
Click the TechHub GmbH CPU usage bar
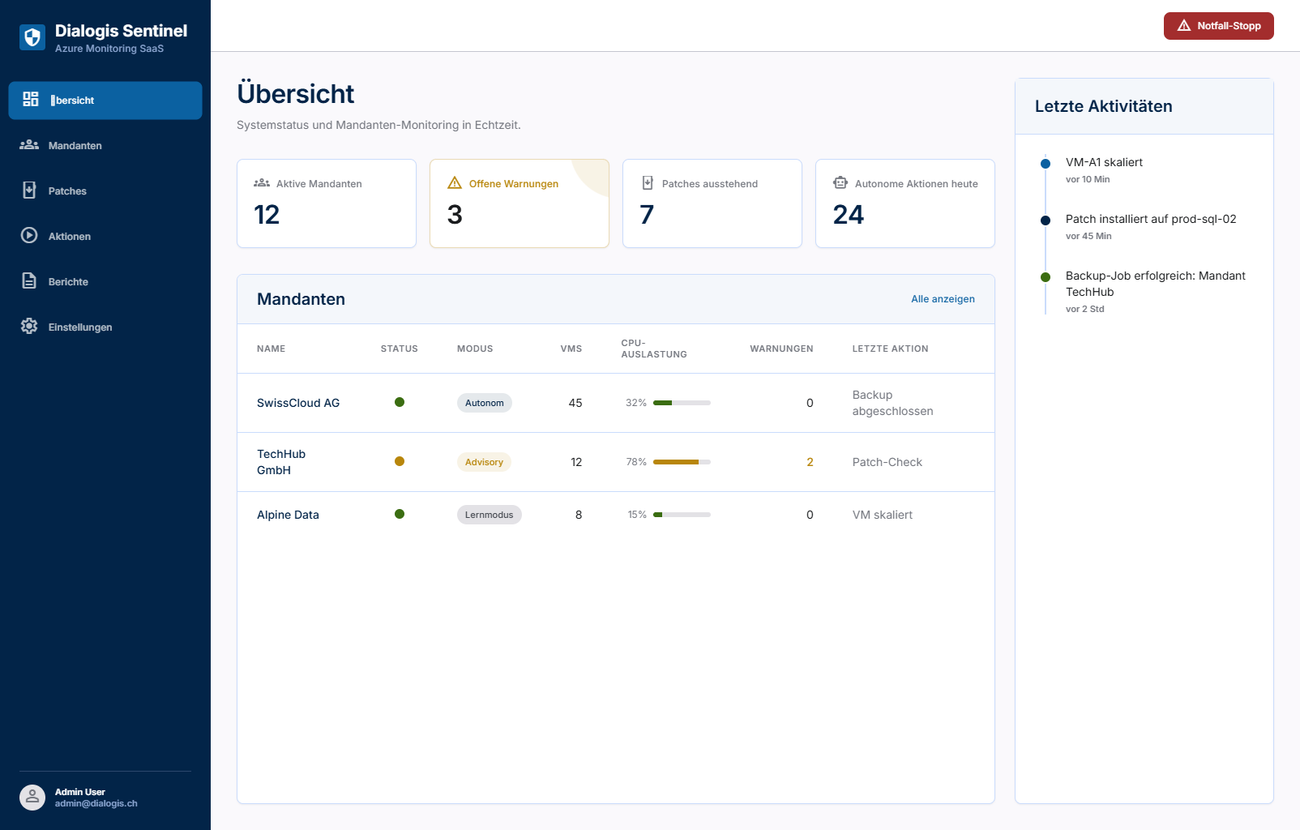pos(682,462)
